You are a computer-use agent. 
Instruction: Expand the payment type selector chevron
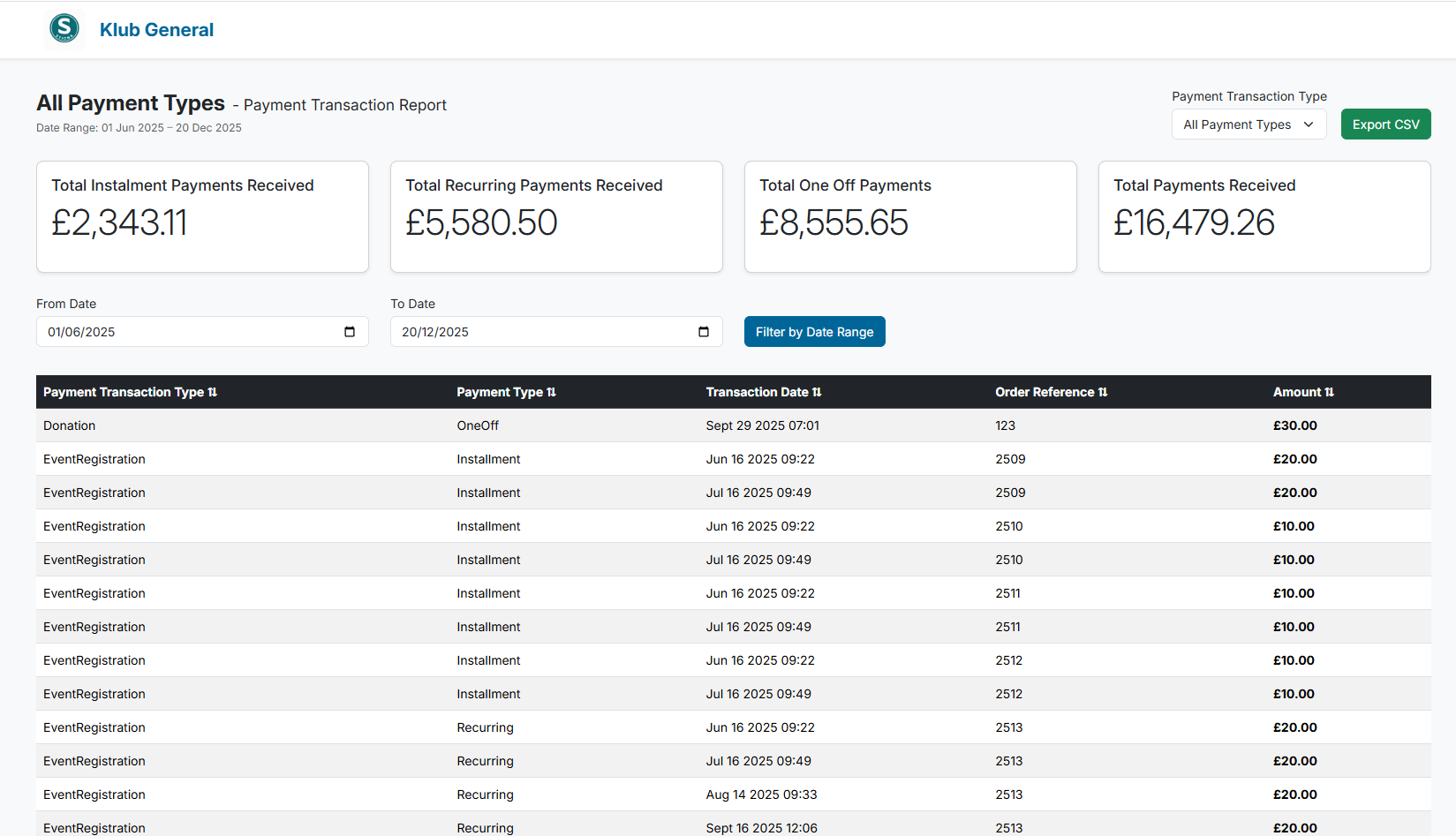click(x=1310, y=124)
